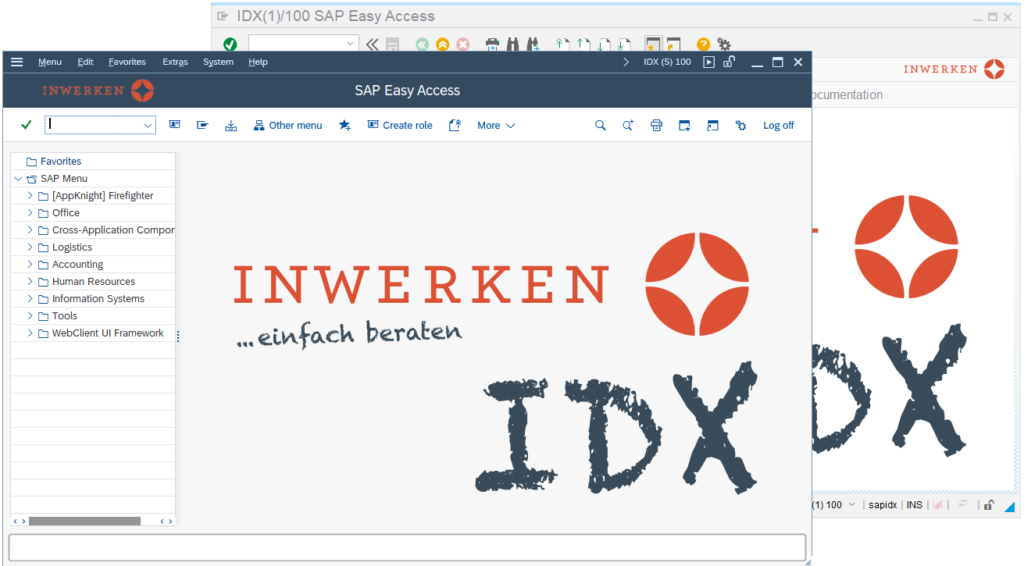The height and width of the screenshot is (566, 1024).
Task: Open the Favorites menu
Action: point(127,62)
